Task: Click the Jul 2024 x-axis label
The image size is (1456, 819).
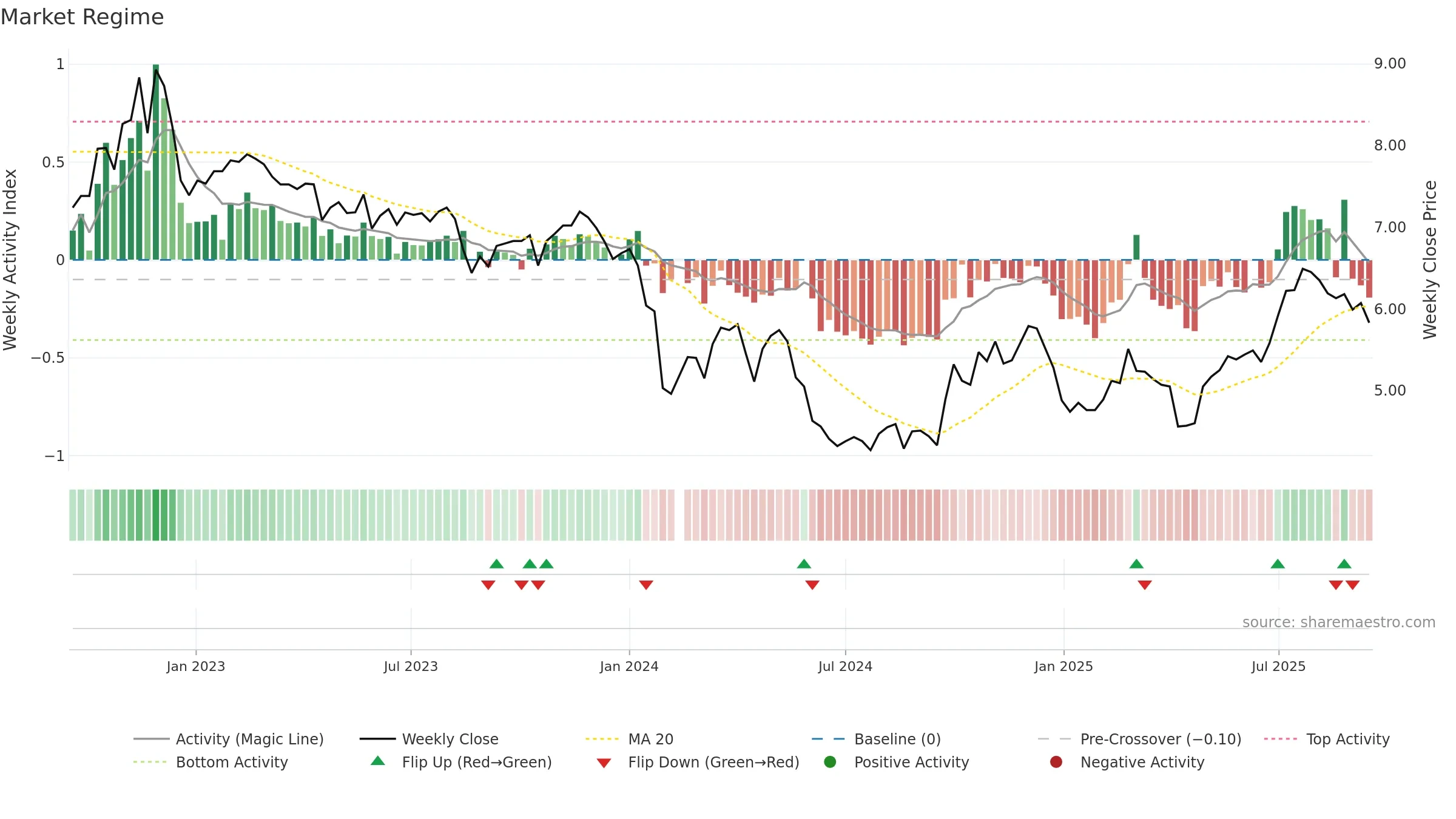Action: tap(845, 666)
